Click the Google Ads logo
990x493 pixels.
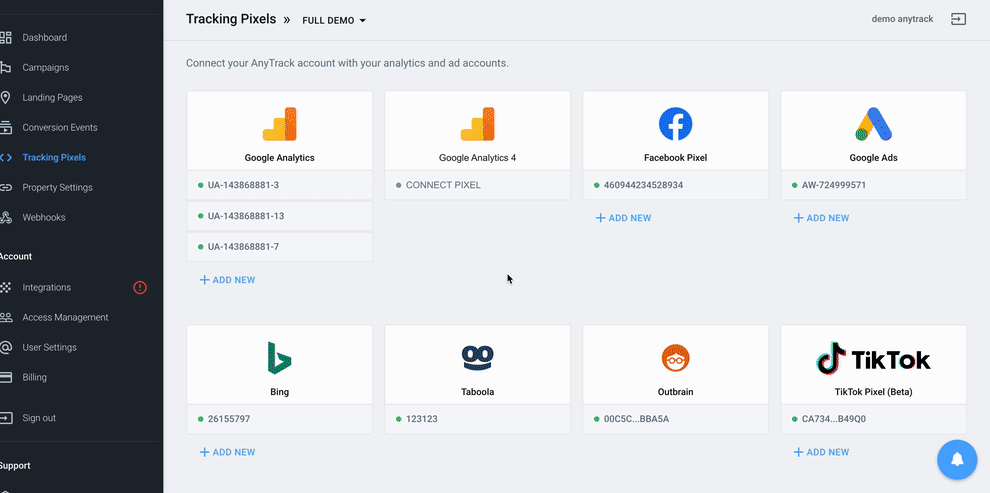click(873, 124)
